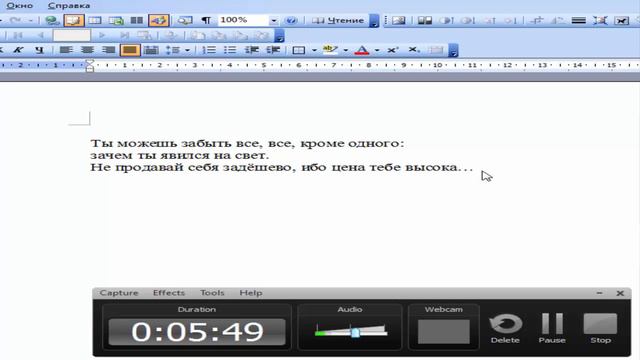Minimize the recorder window
Screen dimensions: 640x360
pos(600,293)
